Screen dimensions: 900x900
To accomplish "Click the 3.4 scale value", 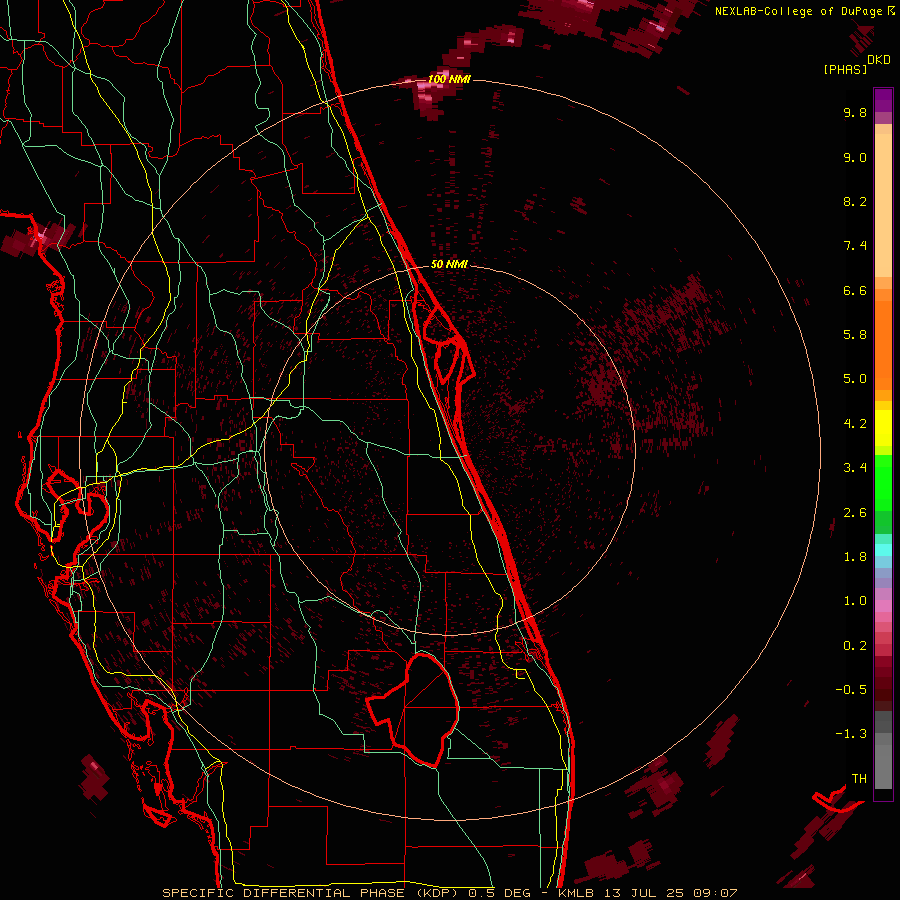I will [855, 468].
